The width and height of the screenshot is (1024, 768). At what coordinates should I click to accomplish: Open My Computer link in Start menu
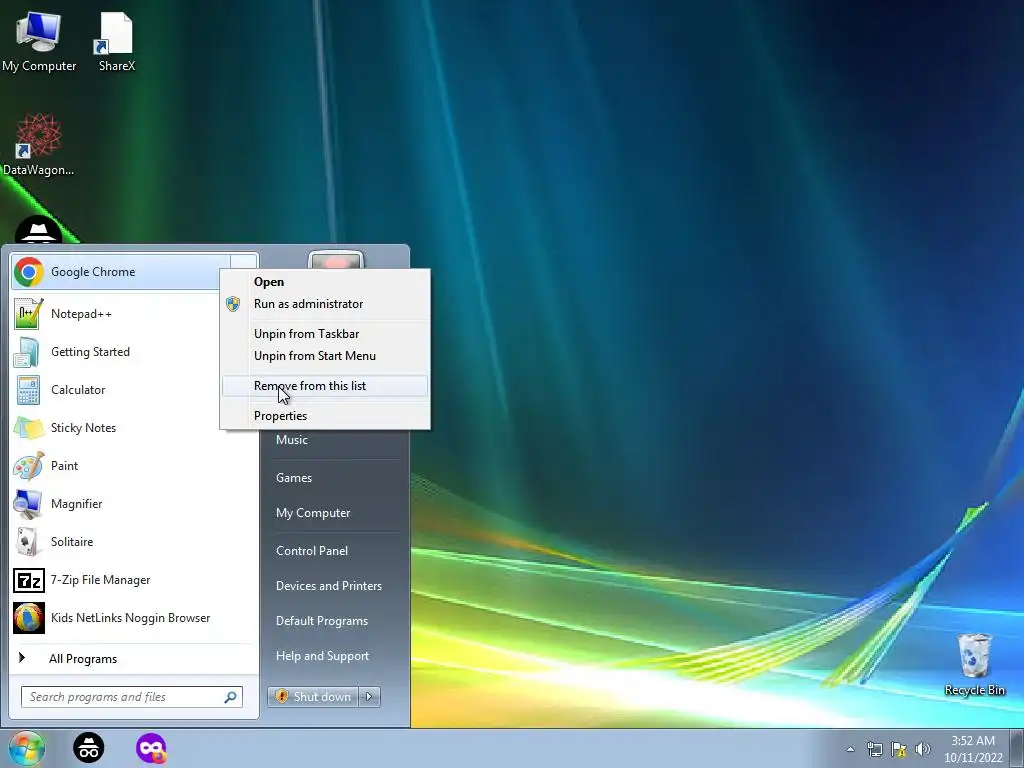(x=334, y=513)
